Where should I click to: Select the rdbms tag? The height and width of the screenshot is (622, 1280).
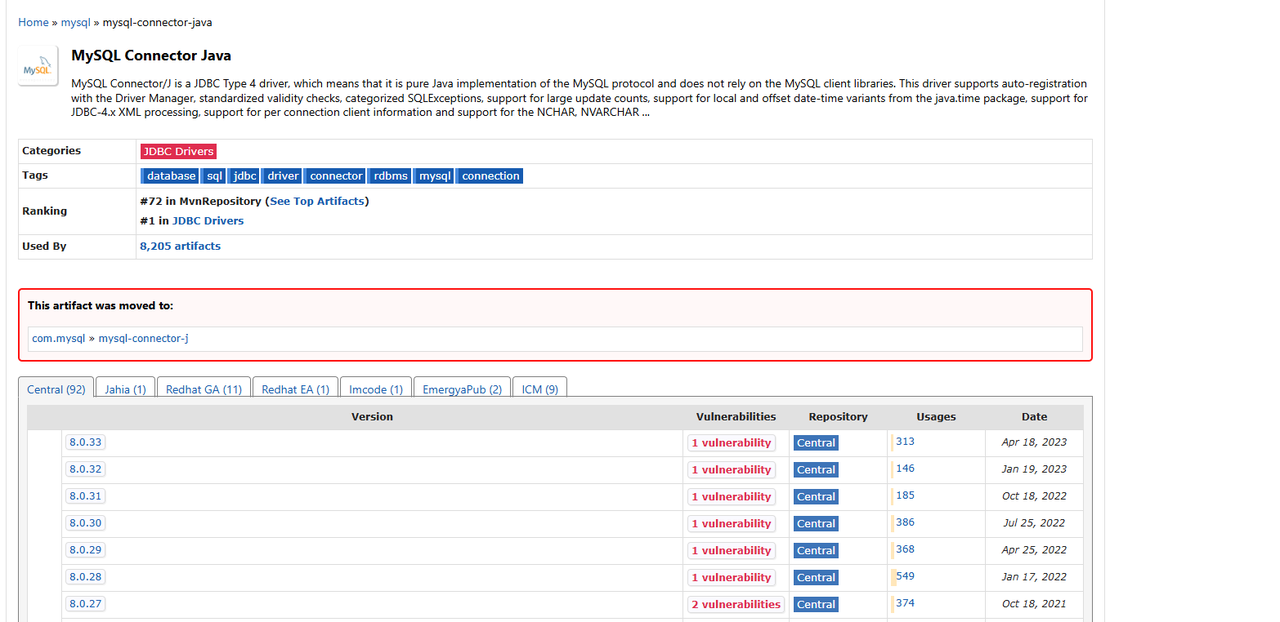(390, 176)
